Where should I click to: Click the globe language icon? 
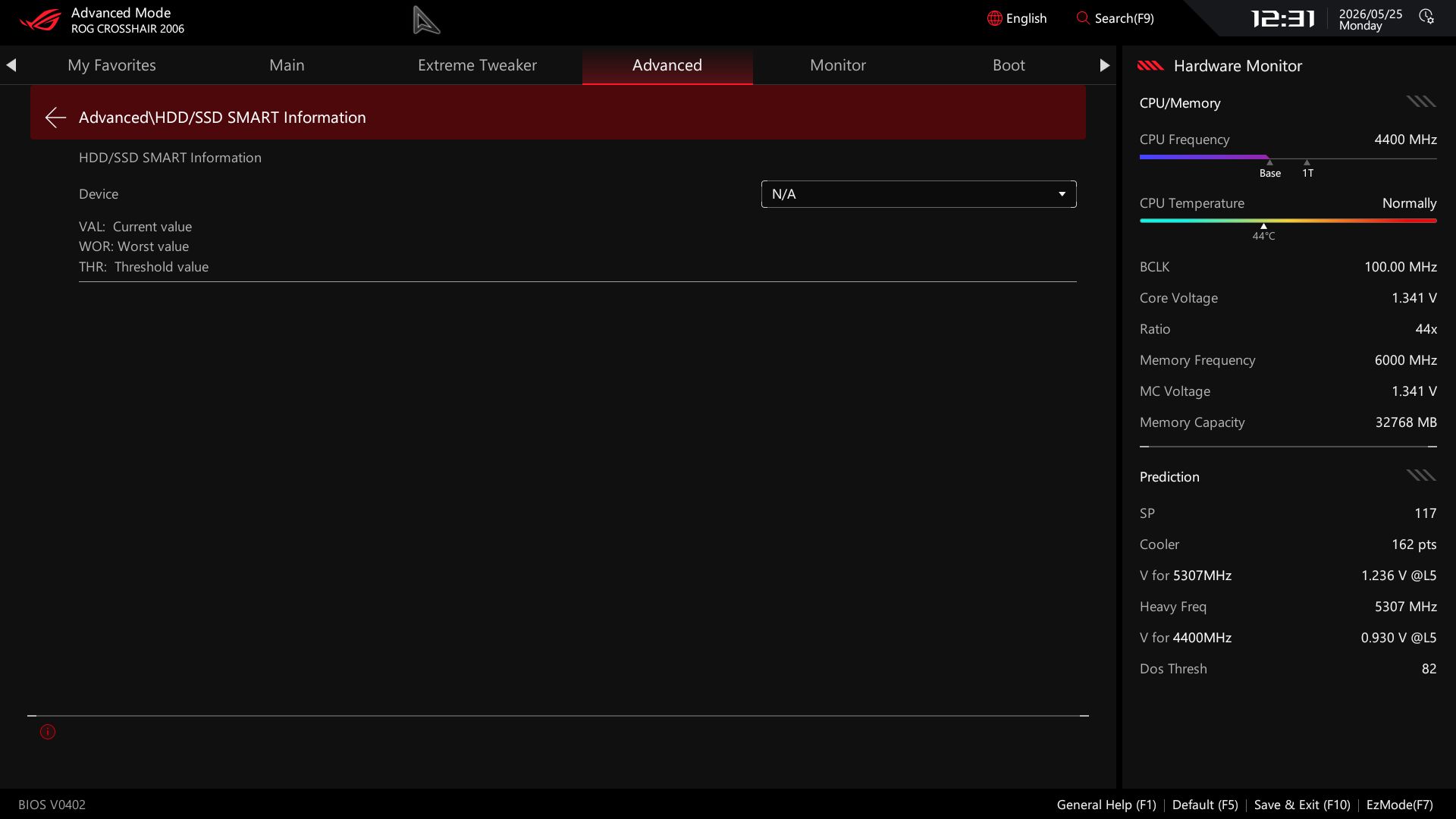click(x=994, y=18)
